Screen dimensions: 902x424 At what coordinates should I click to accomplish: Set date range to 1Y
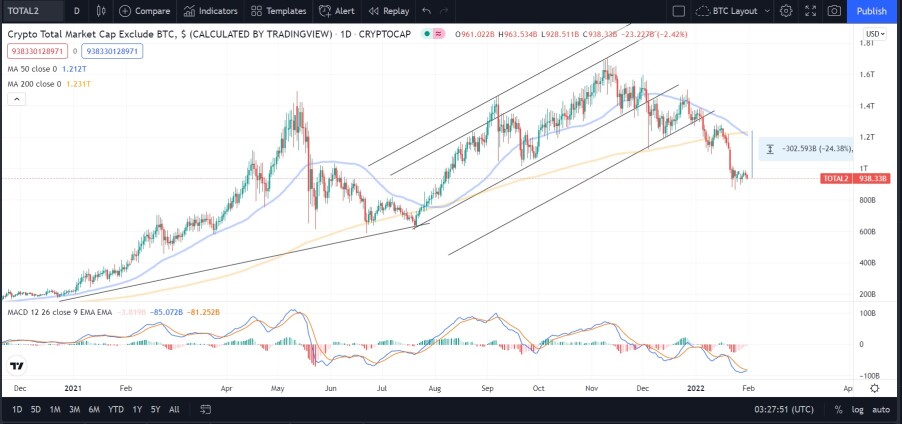[x=137, y=410]
